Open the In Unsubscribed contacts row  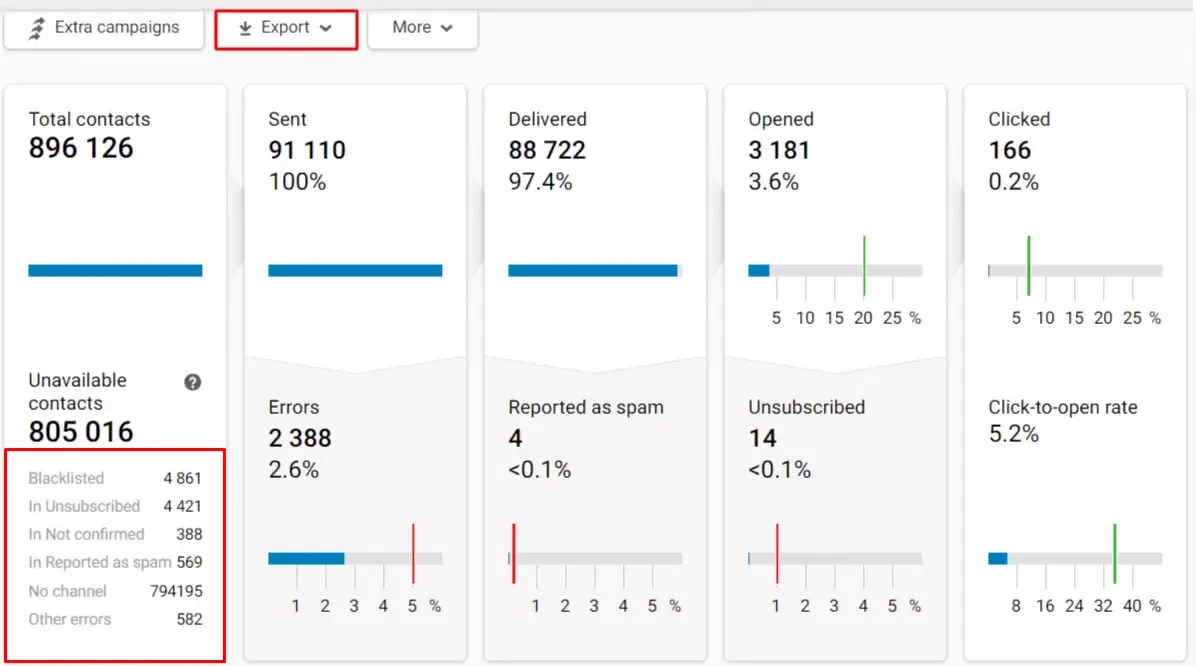pyautogui.click(x=115, y=506)
